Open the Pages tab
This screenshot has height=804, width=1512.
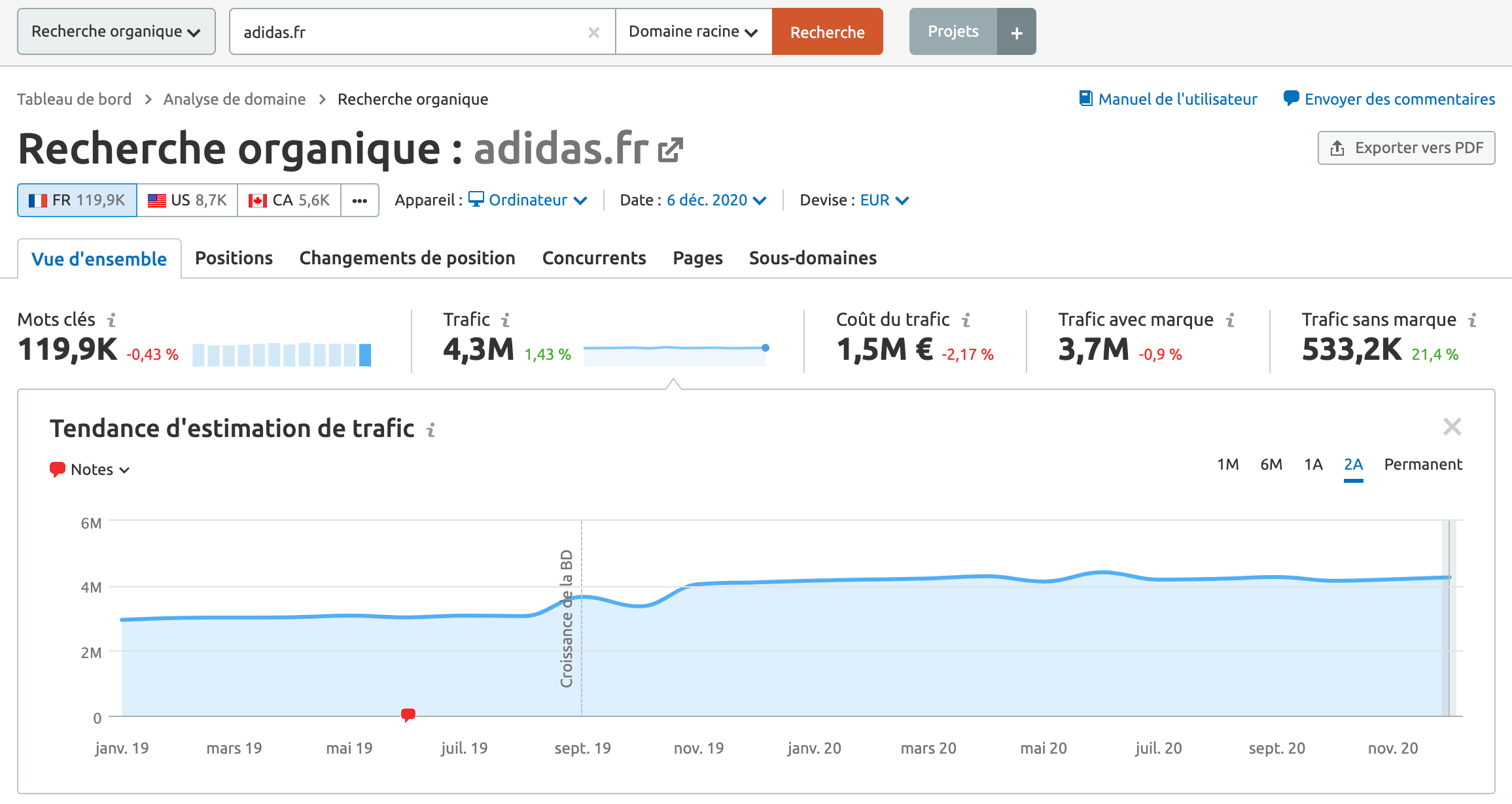click(697, 258)
